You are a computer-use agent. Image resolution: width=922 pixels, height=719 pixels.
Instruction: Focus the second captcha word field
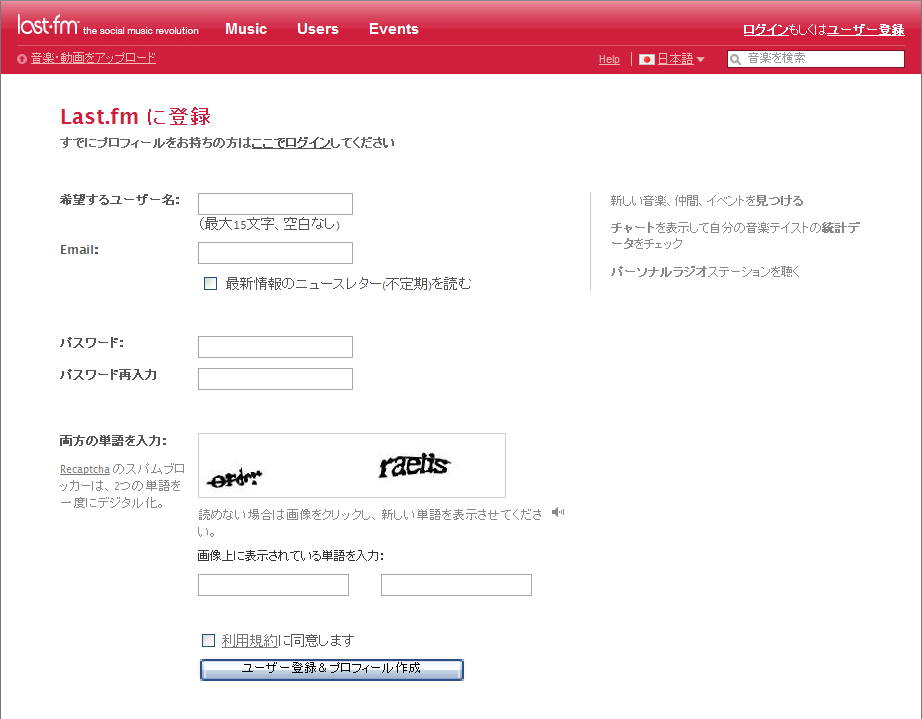pyautogui.click(x=456, y=585)
